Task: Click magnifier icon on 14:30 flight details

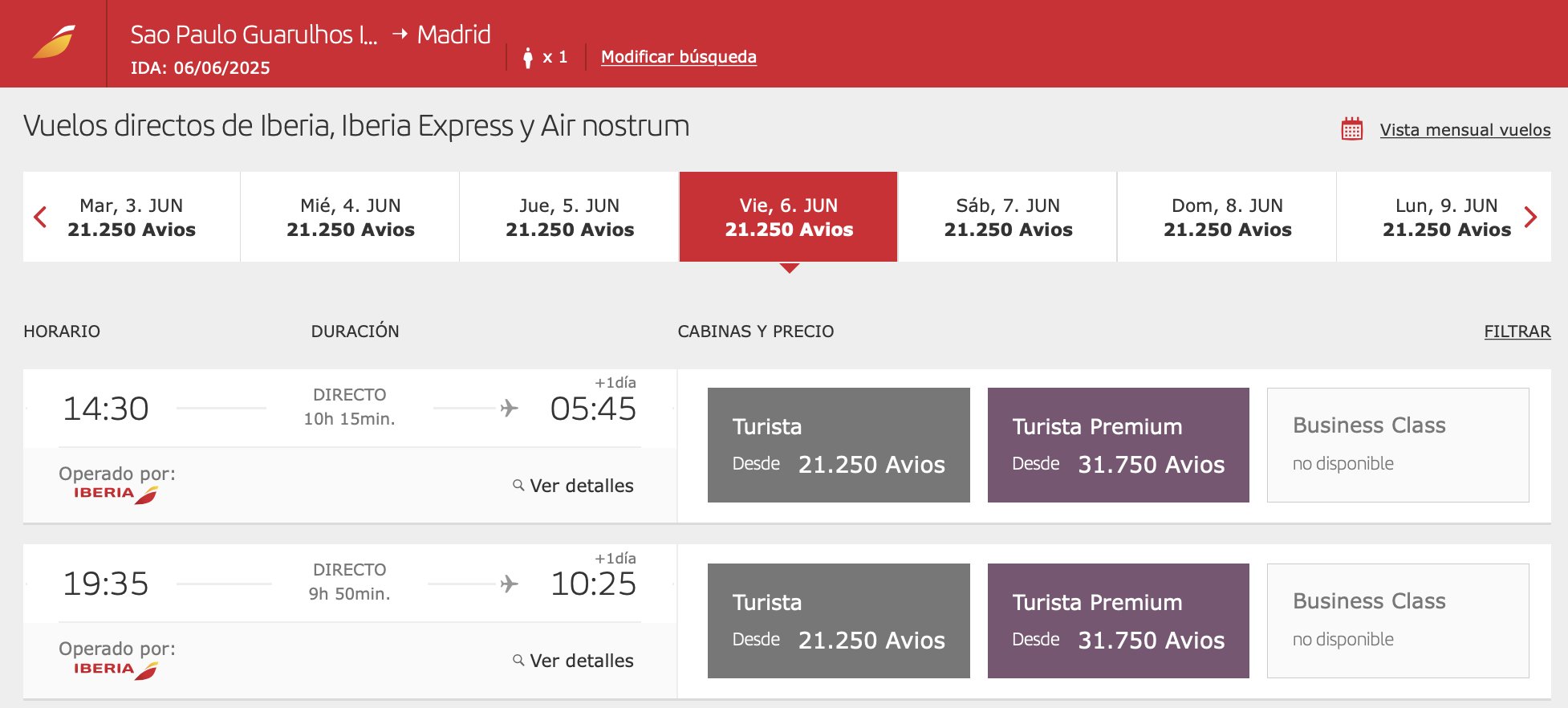Action: click(518, 485)
